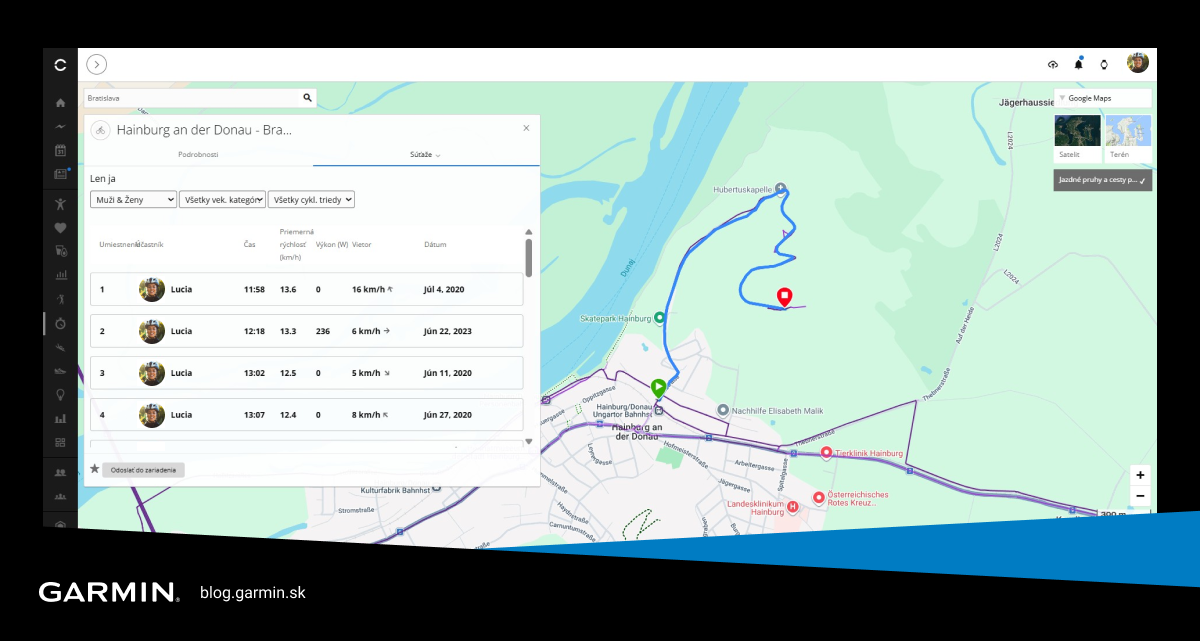Click Lucia in the rank 4 row
The height and width of the screenshot is (641, 1200).
click(181, 415)
